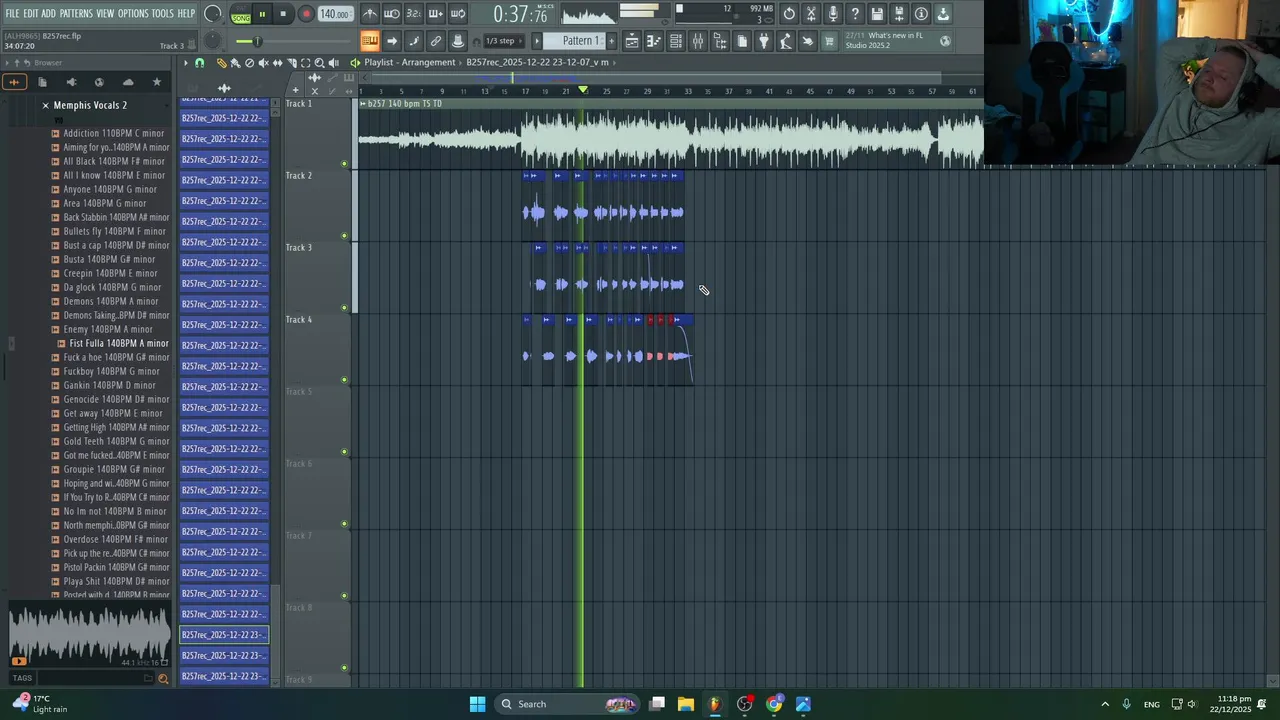Open the help question mark icon
Screen dimensions: 1280x720
tap(855, 14)
